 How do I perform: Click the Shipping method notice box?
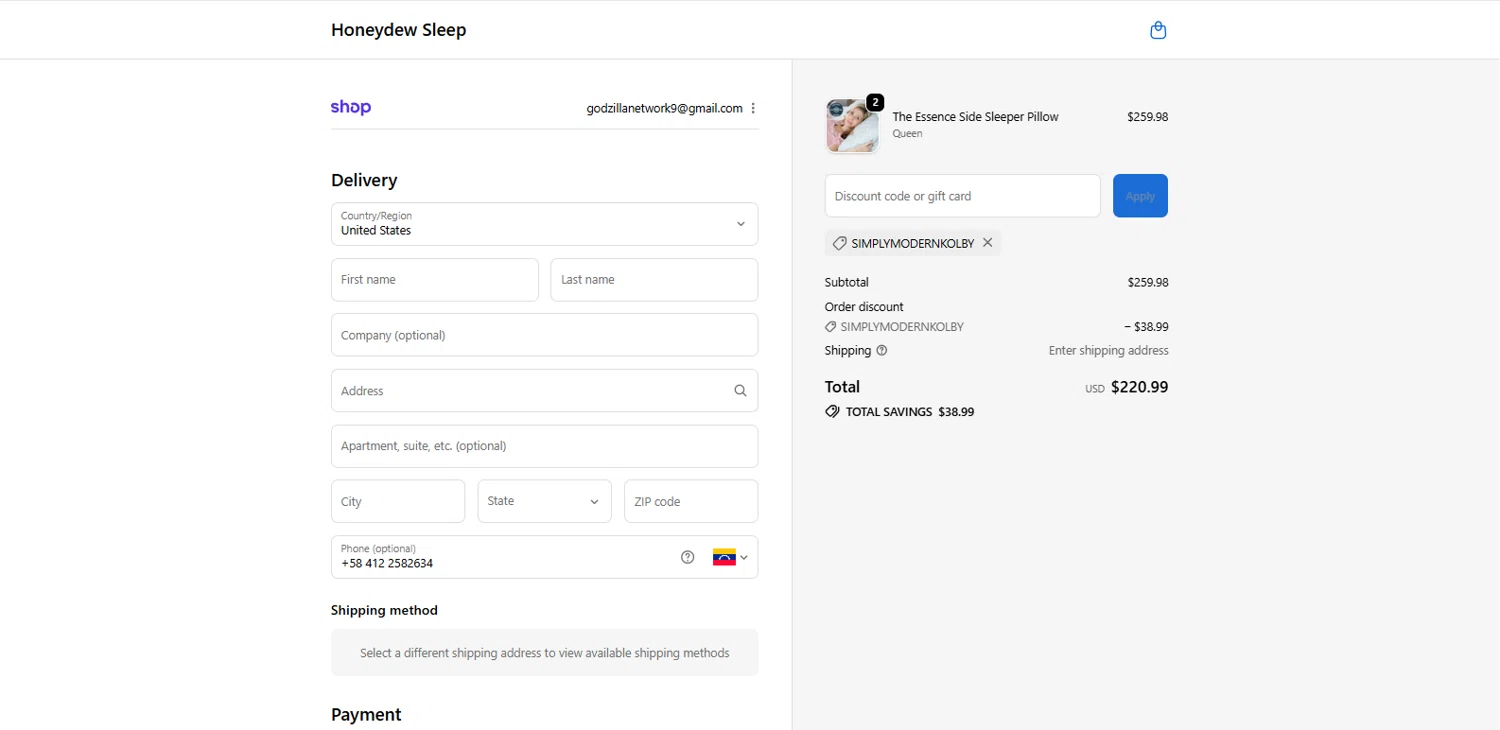click(x=544, y=652)
